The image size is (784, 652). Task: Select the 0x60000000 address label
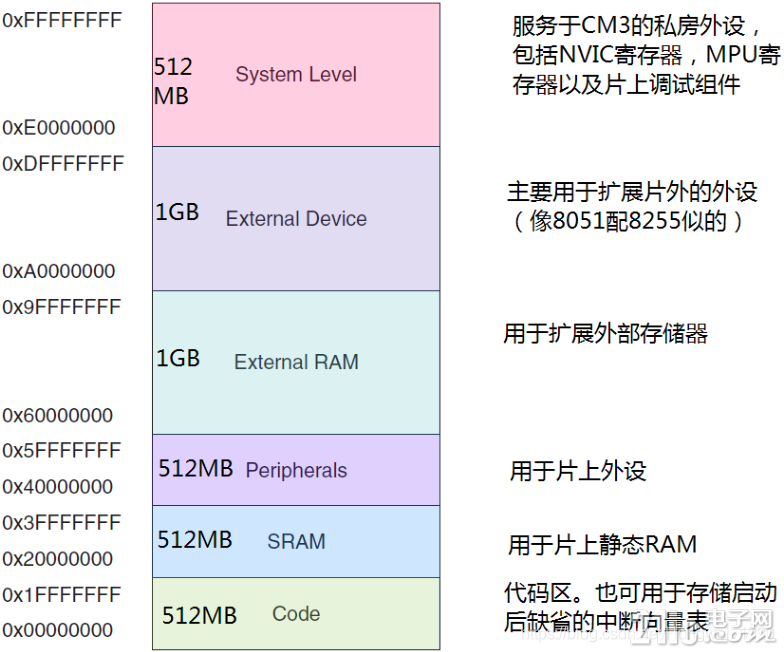click(x=58, y=415)
